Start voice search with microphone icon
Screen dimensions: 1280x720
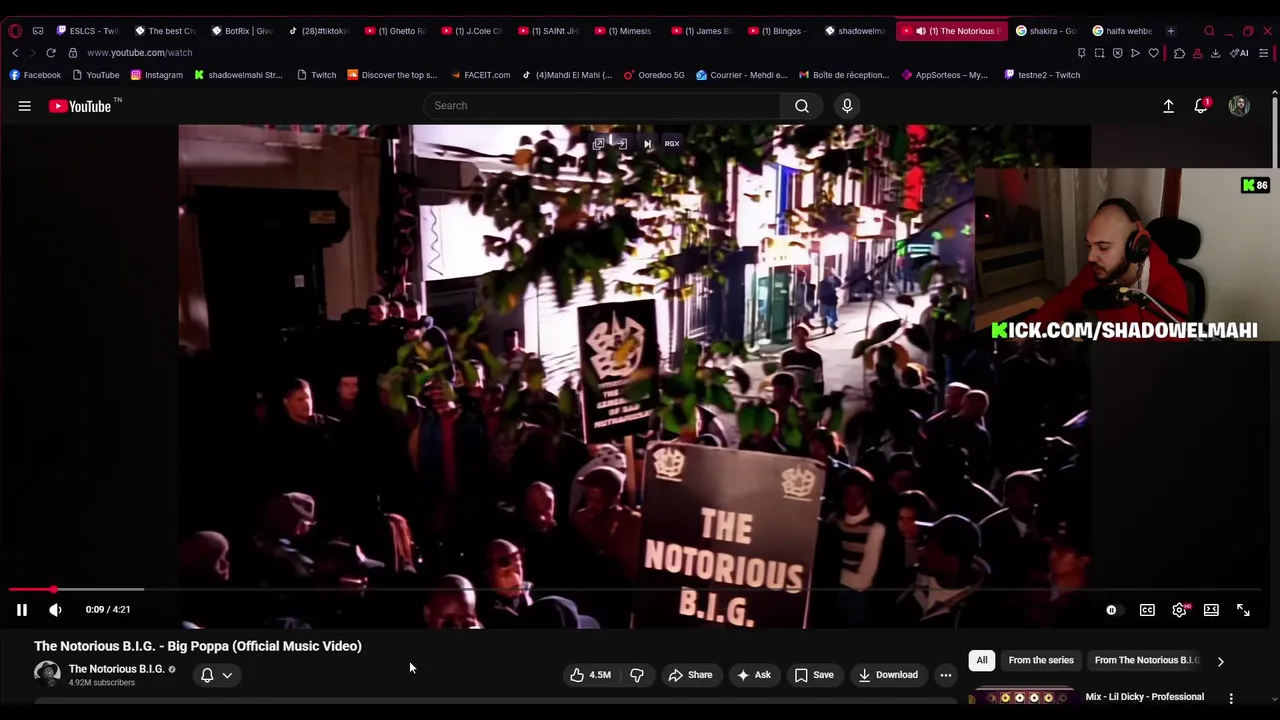[x=847, y=106]
